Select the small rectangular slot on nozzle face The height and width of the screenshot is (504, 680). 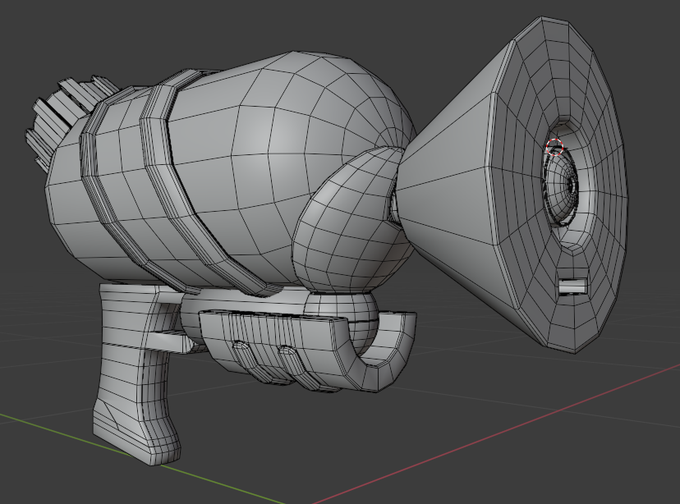pos(572,287)
